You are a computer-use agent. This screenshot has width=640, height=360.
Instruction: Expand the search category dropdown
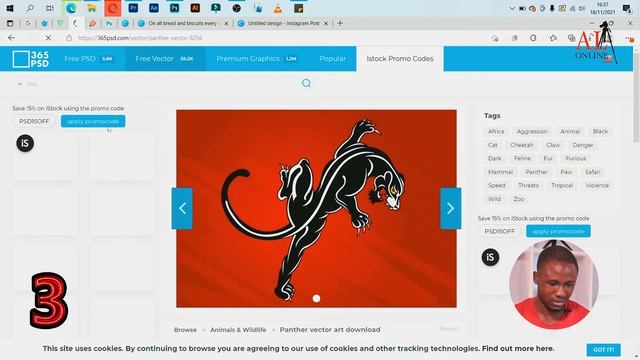point(20,84)
